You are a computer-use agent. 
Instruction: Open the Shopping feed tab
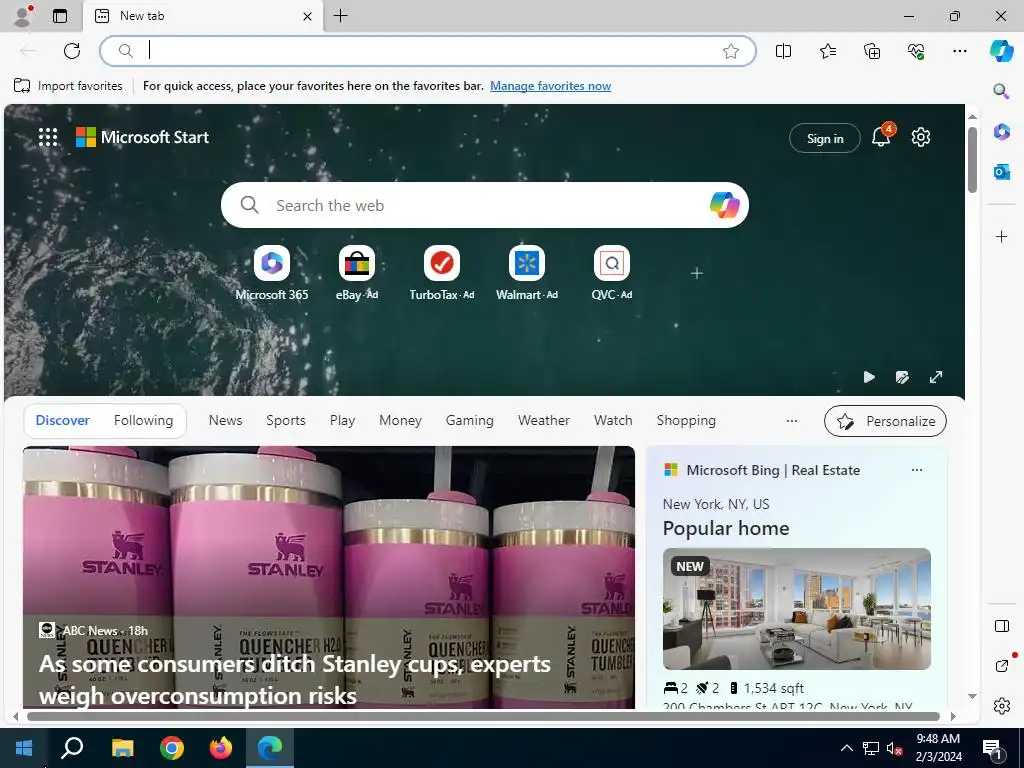tap(686, 421)
